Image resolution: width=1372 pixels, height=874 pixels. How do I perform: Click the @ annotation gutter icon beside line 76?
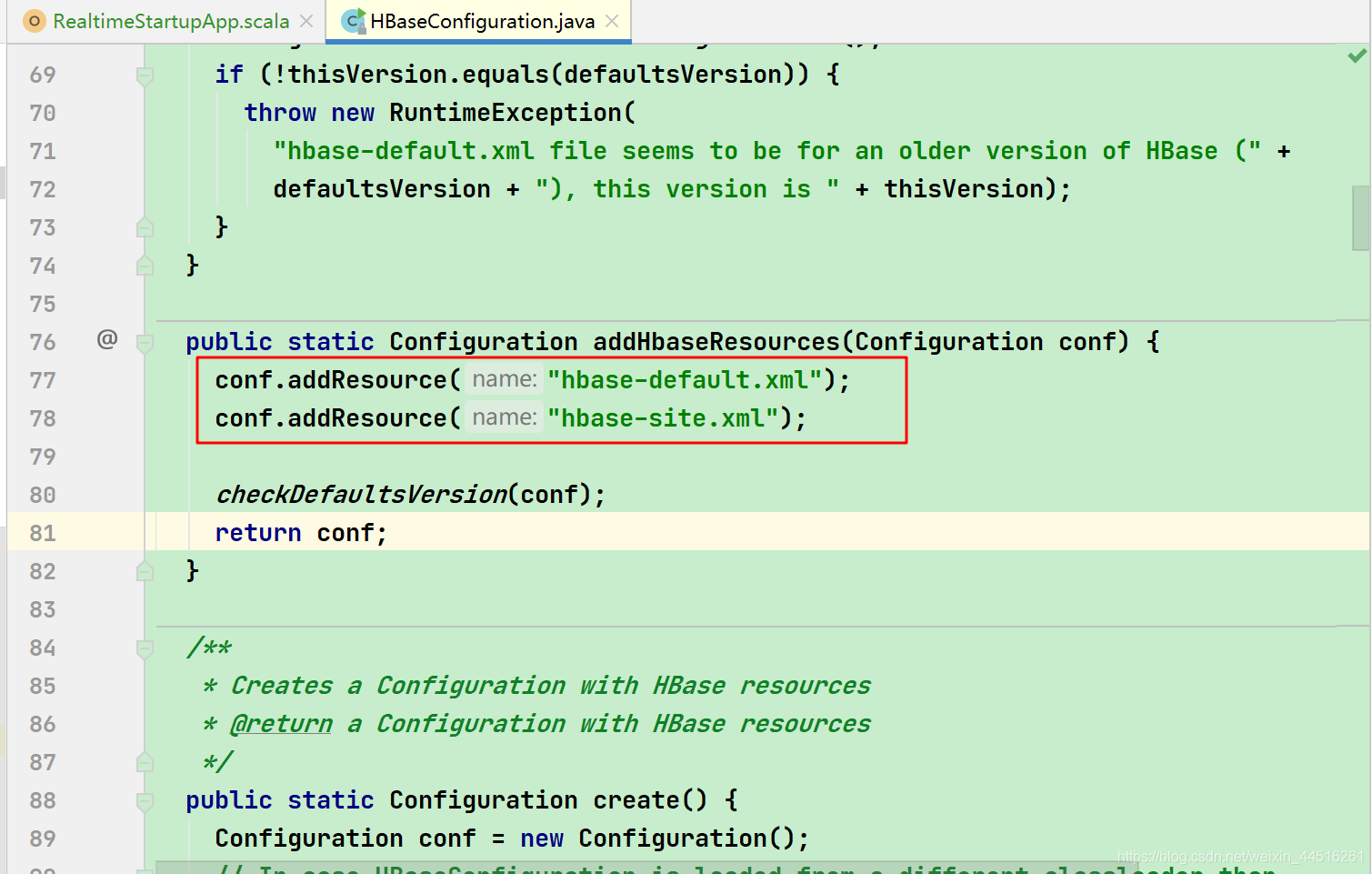106,341
